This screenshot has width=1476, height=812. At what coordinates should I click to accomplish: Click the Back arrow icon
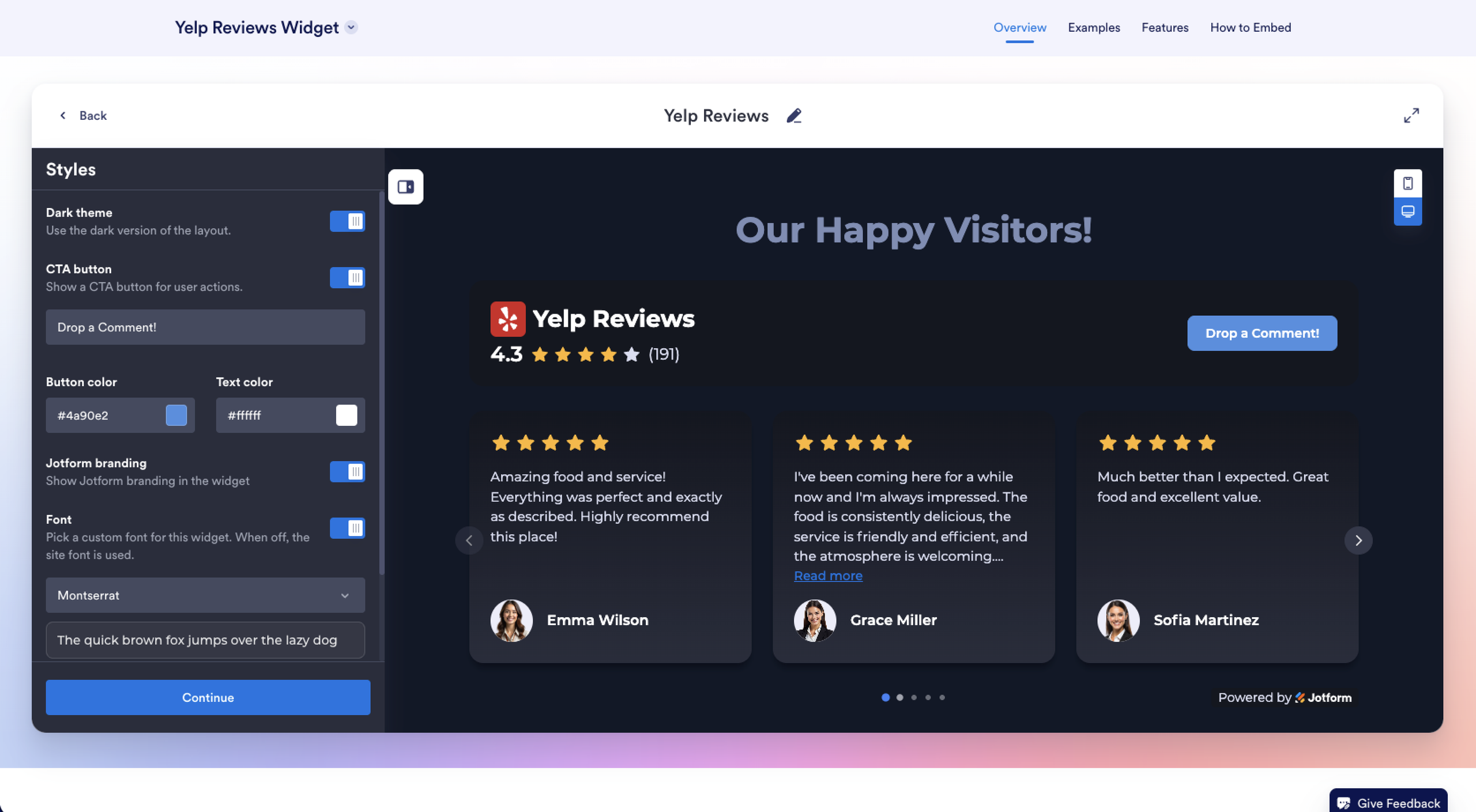click(x=63, y=116)
